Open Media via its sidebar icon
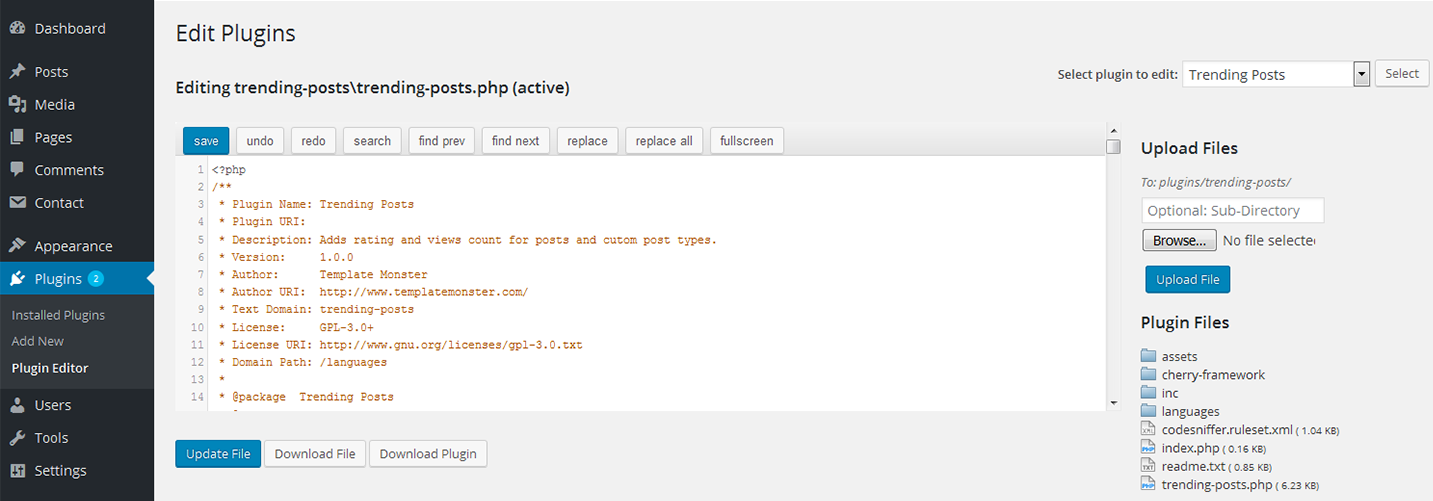 [17, 105]
